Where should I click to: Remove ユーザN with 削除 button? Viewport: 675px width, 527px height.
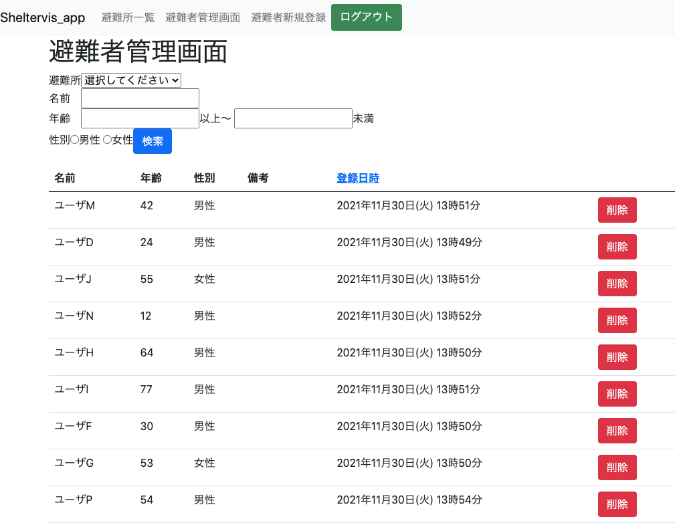pos(617,320)
